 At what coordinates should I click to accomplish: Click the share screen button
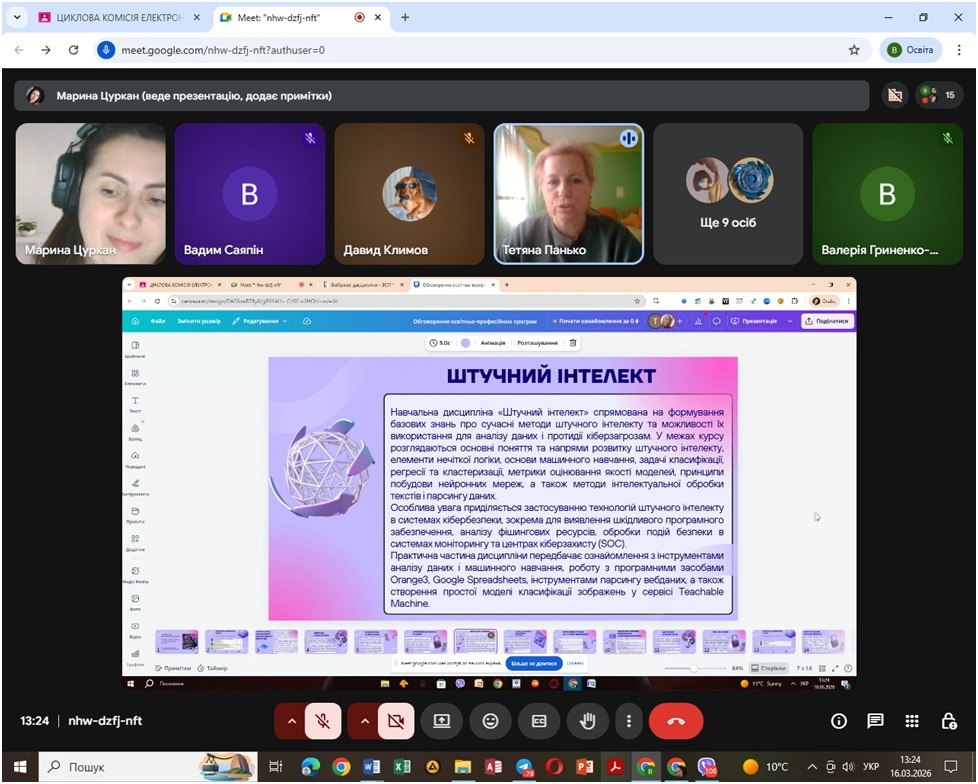coord(441,720)
